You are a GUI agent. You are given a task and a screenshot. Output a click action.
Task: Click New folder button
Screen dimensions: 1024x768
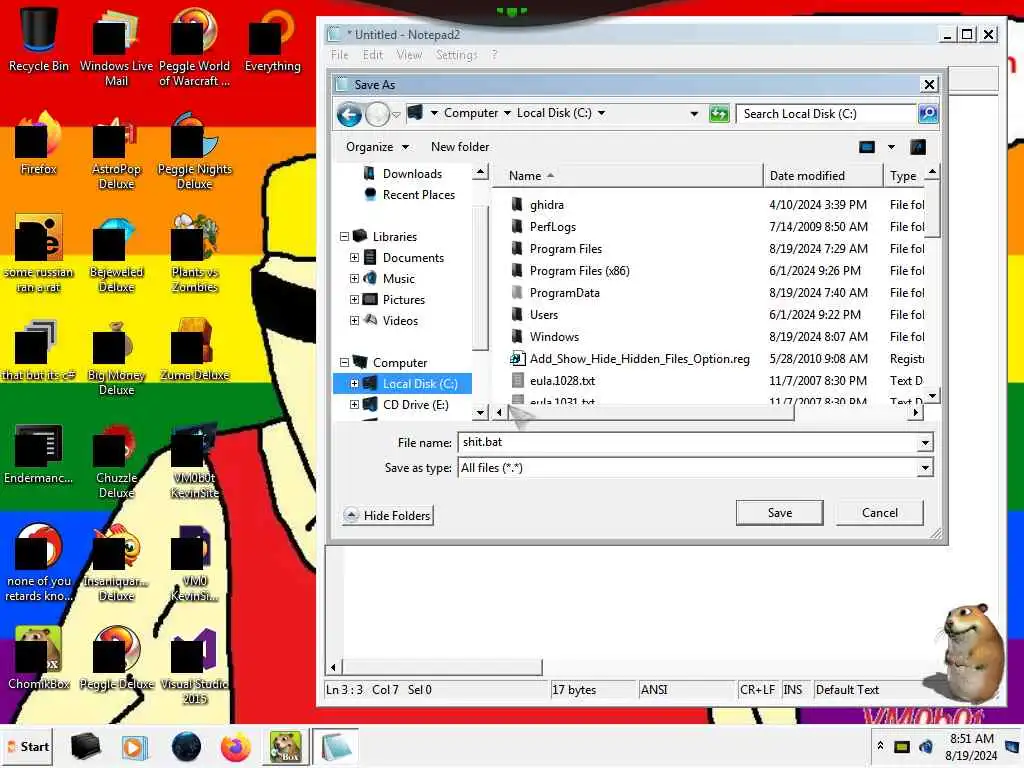(x=460, y=147)
